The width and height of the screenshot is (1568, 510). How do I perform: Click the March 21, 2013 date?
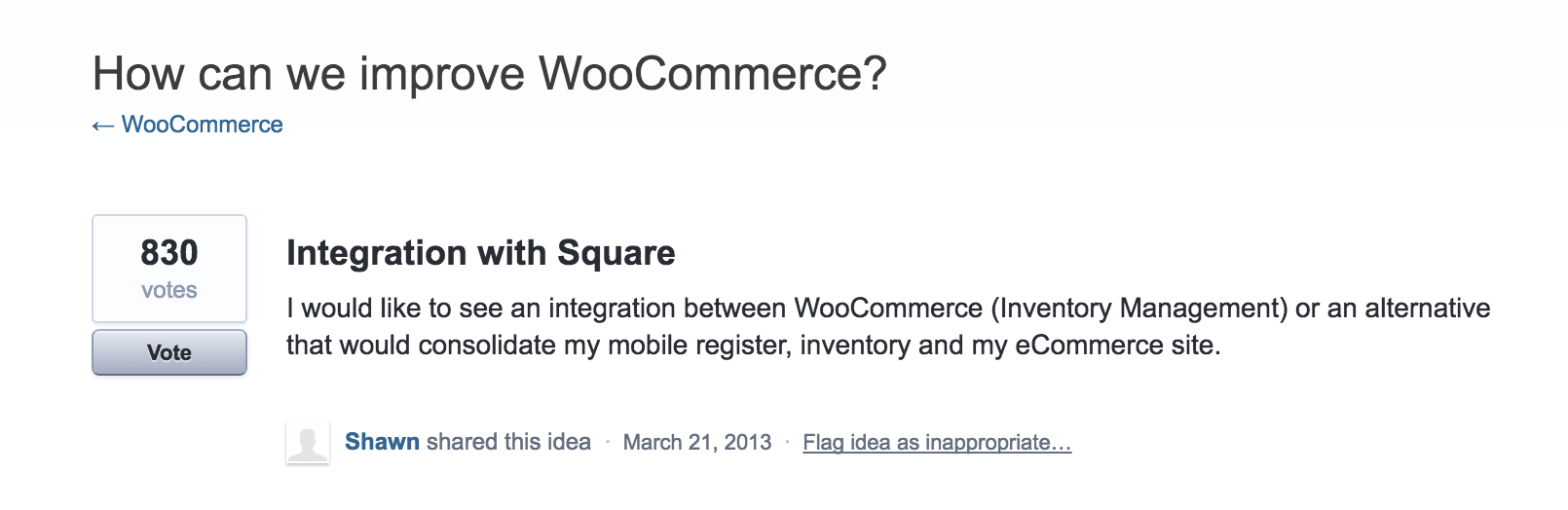[x=697, y=443]
